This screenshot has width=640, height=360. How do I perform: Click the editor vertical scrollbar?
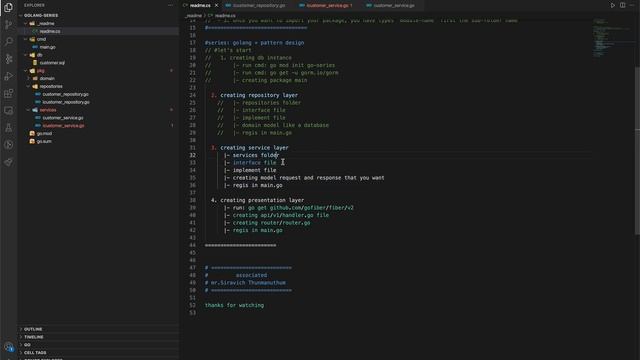(x=637, y=151)
